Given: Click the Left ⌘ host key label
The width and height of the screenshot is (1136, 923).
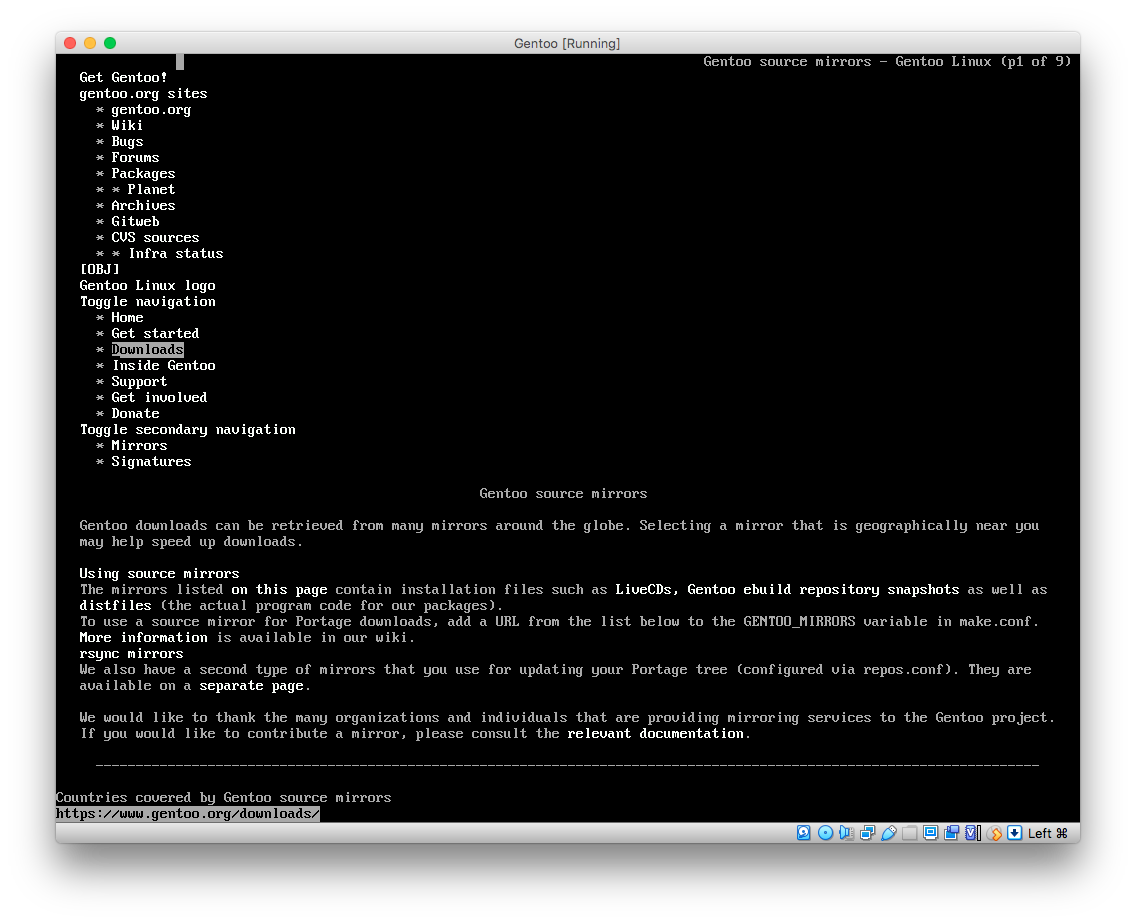Looking at the screenshot, I should [1048, 833].
